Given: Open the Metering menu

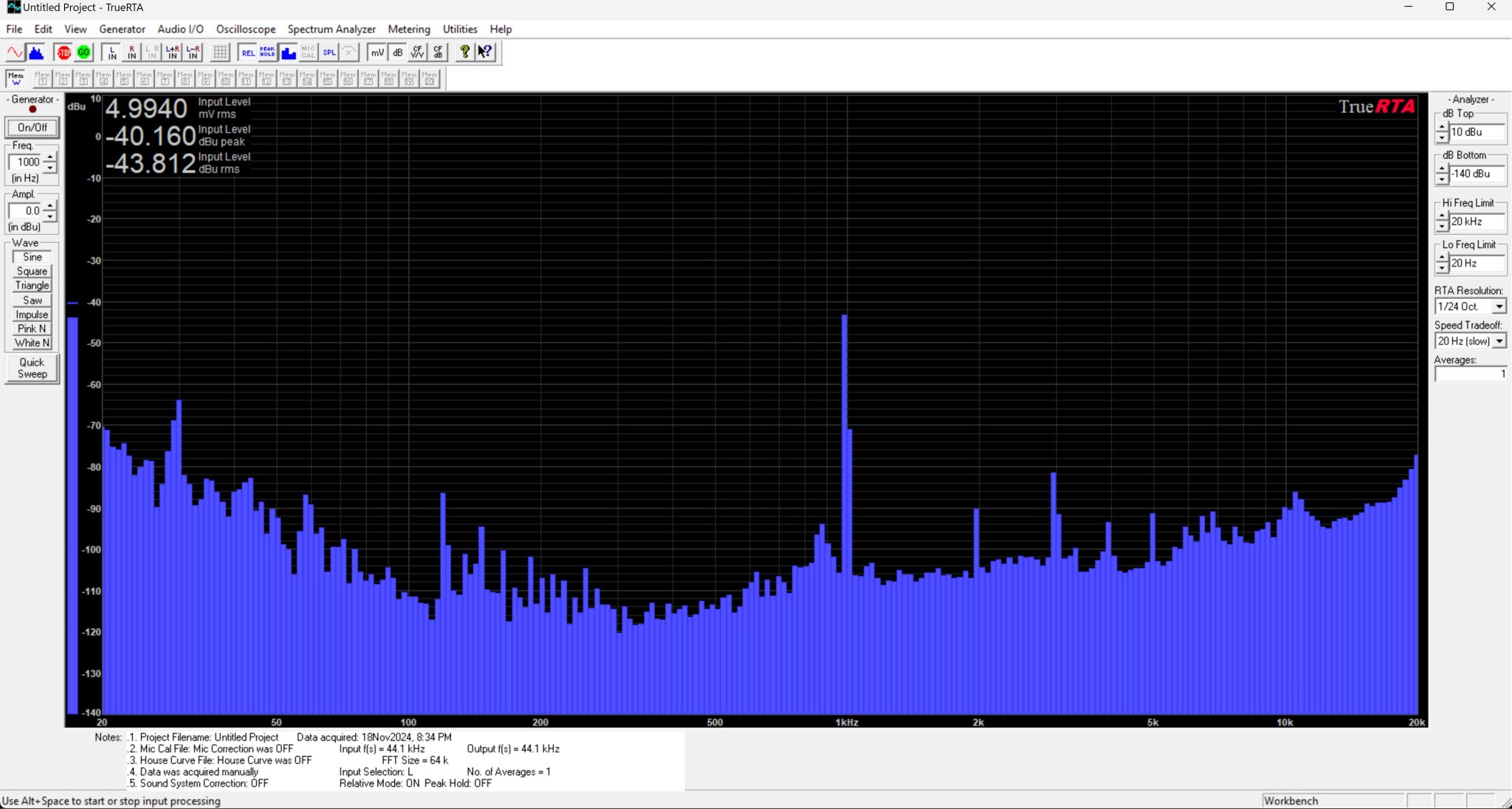Looking at the screenshot, I should coord(409,29).
